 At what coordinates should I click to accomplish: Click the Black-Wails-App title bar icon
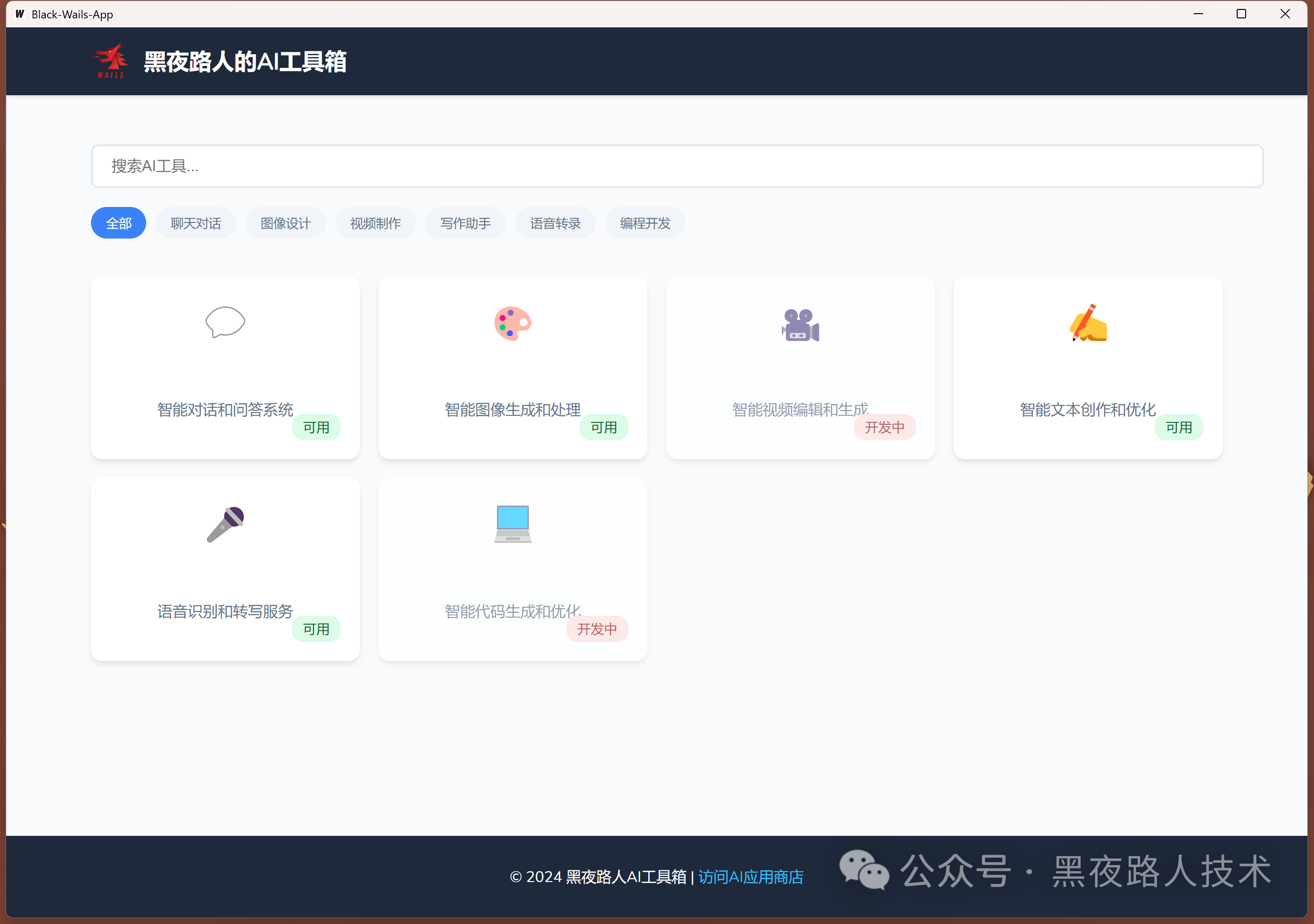[20, 14]
